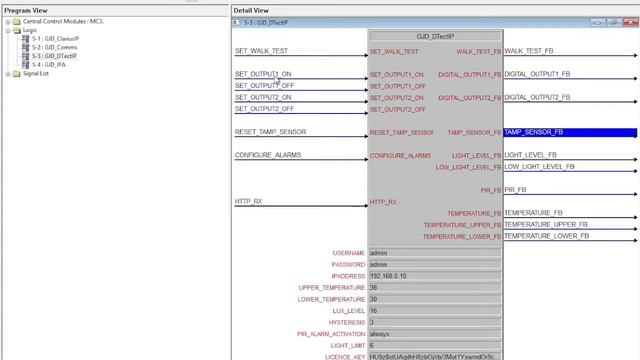Restore the S-3 GJD_DTectIP detail window
Screen dimensions: 640x360
pyautogui.click(x=613, y=22)
